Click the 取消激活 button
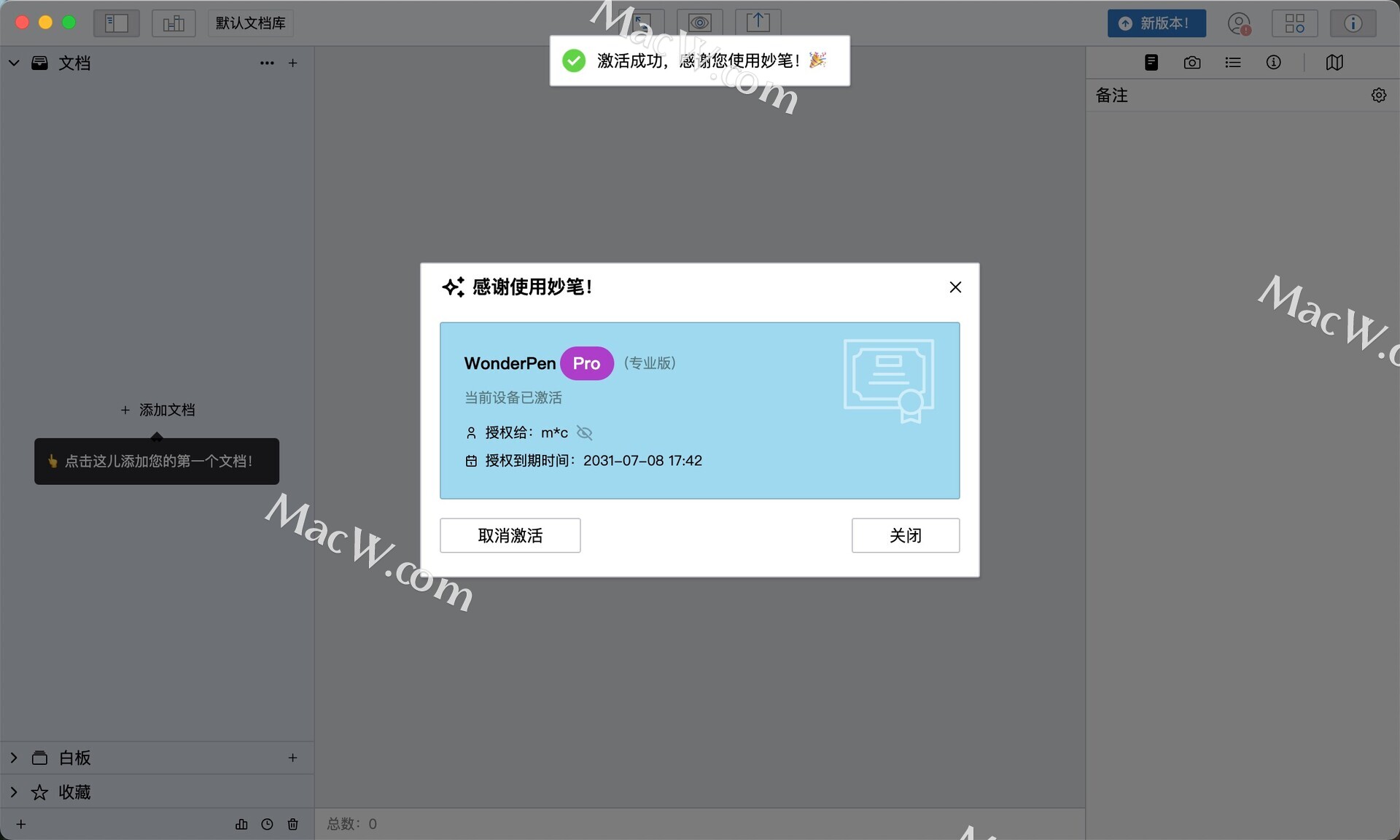The width and height of the screenshot is (1400, 840). coord(510,535)
